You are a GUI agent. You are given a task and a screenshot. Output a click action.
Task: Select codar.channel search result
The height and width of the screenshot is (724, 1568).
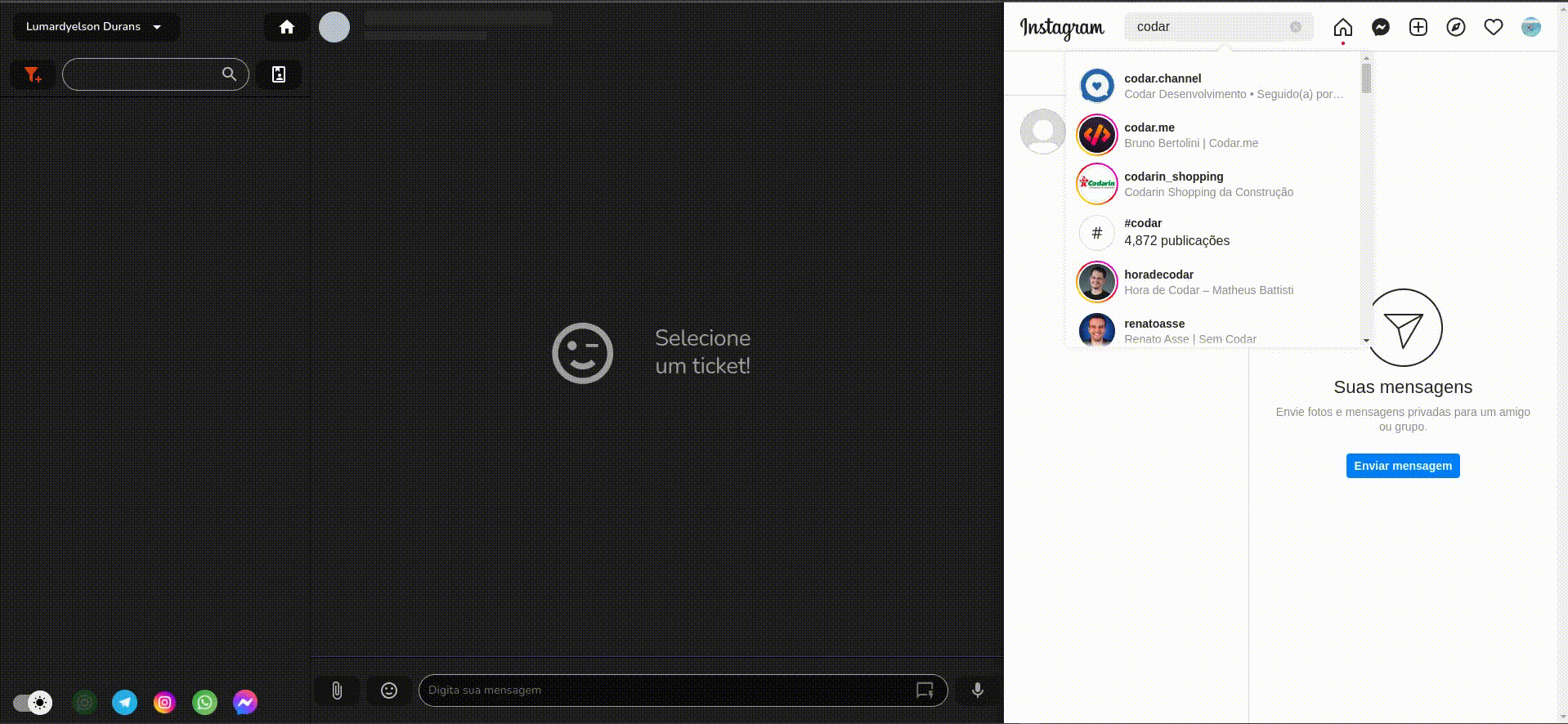click(1213, 86)
